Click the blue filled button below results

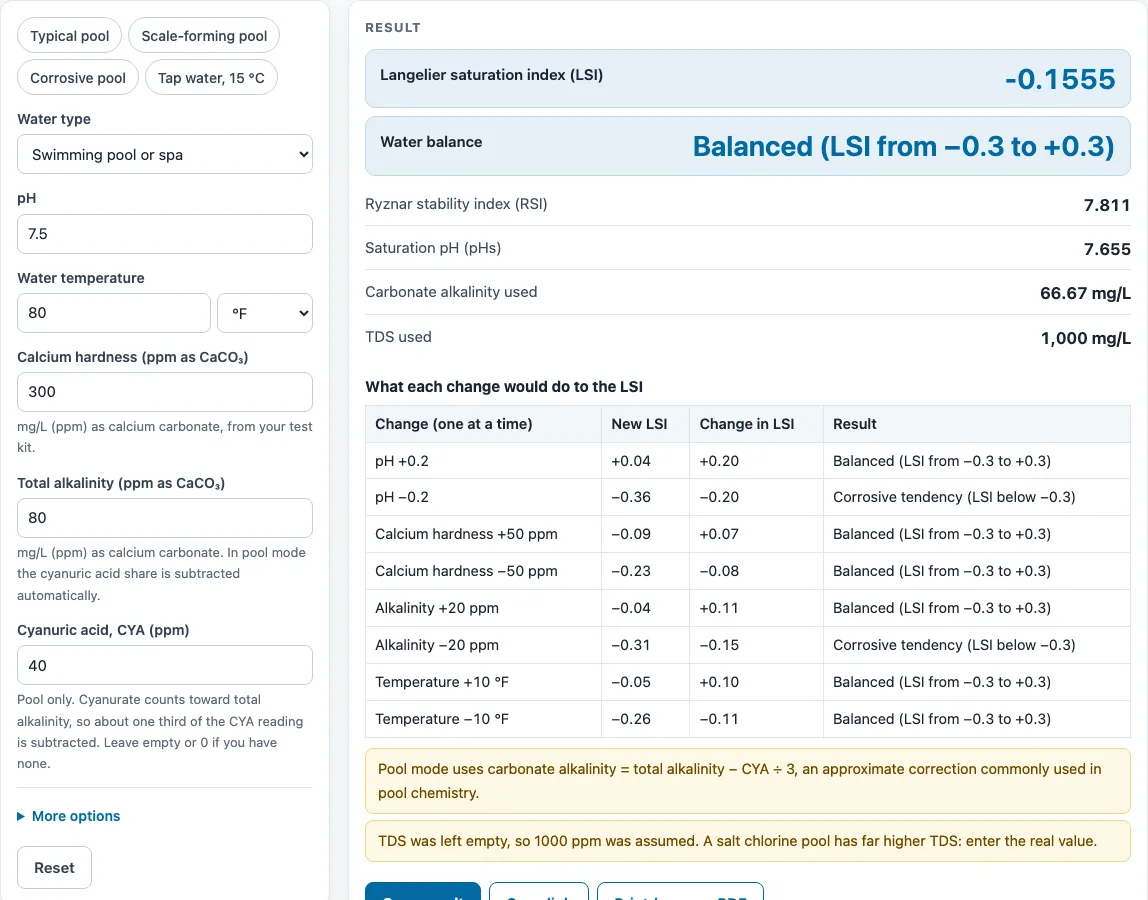click(x=422, y=891)
